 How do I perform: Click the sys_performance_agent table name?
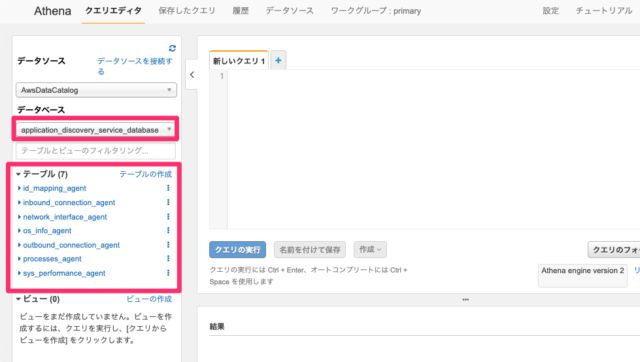click(x=64, y=273)
